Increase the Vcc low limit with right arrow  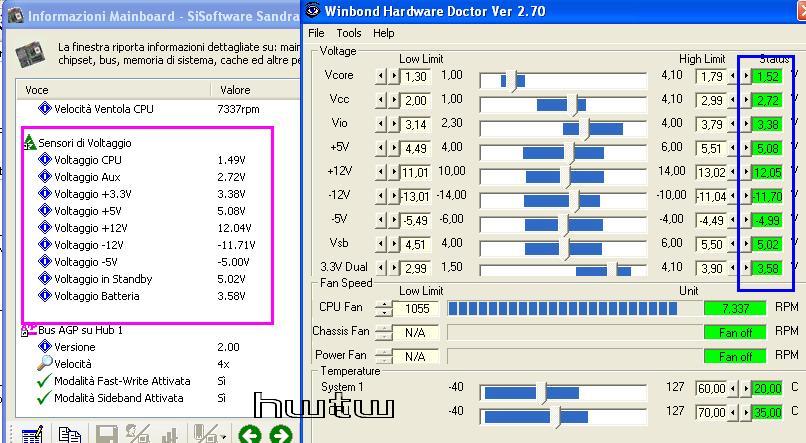click(394, 101)
